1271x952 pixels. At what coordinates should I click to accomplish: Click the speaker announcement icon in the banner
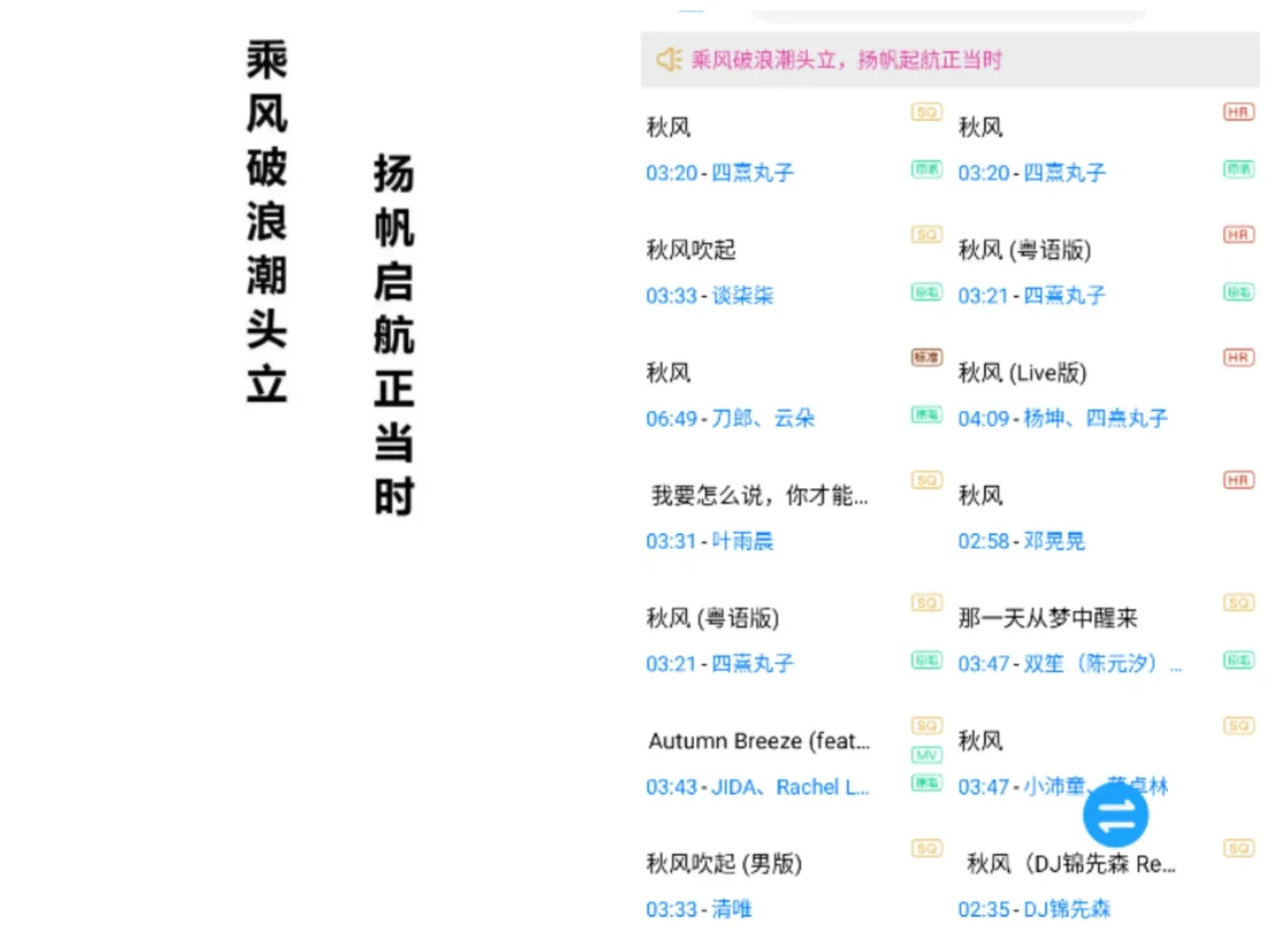669,60
